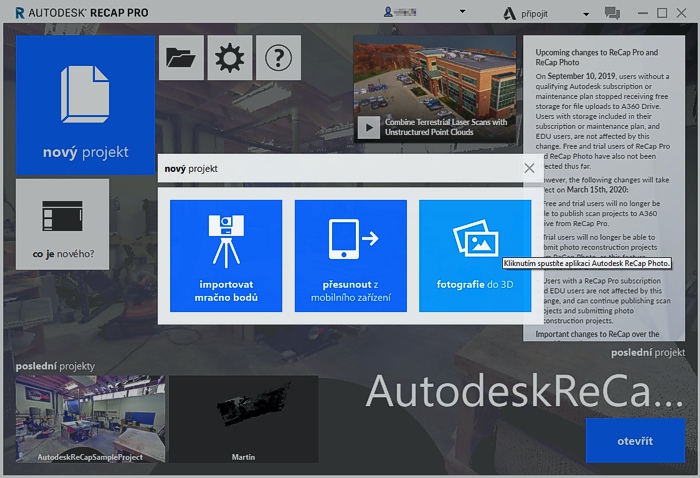
Task: Open the chat feedback icon
Action: (x=612, y=13)
